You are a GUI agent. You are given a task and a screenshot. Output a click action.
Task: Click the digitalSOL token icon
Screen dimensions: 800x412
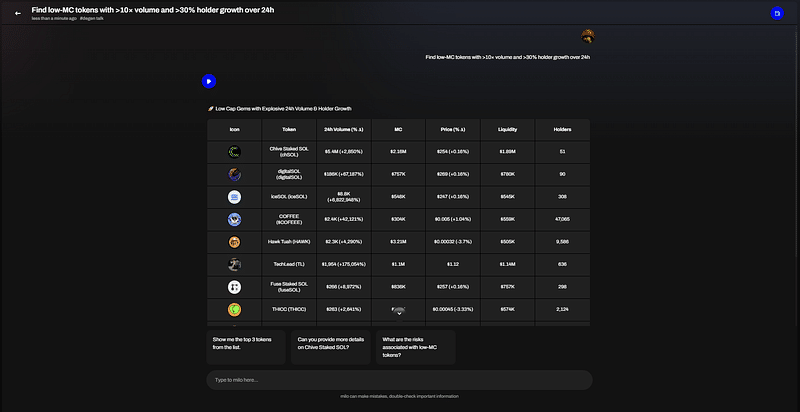pos(234,174)
